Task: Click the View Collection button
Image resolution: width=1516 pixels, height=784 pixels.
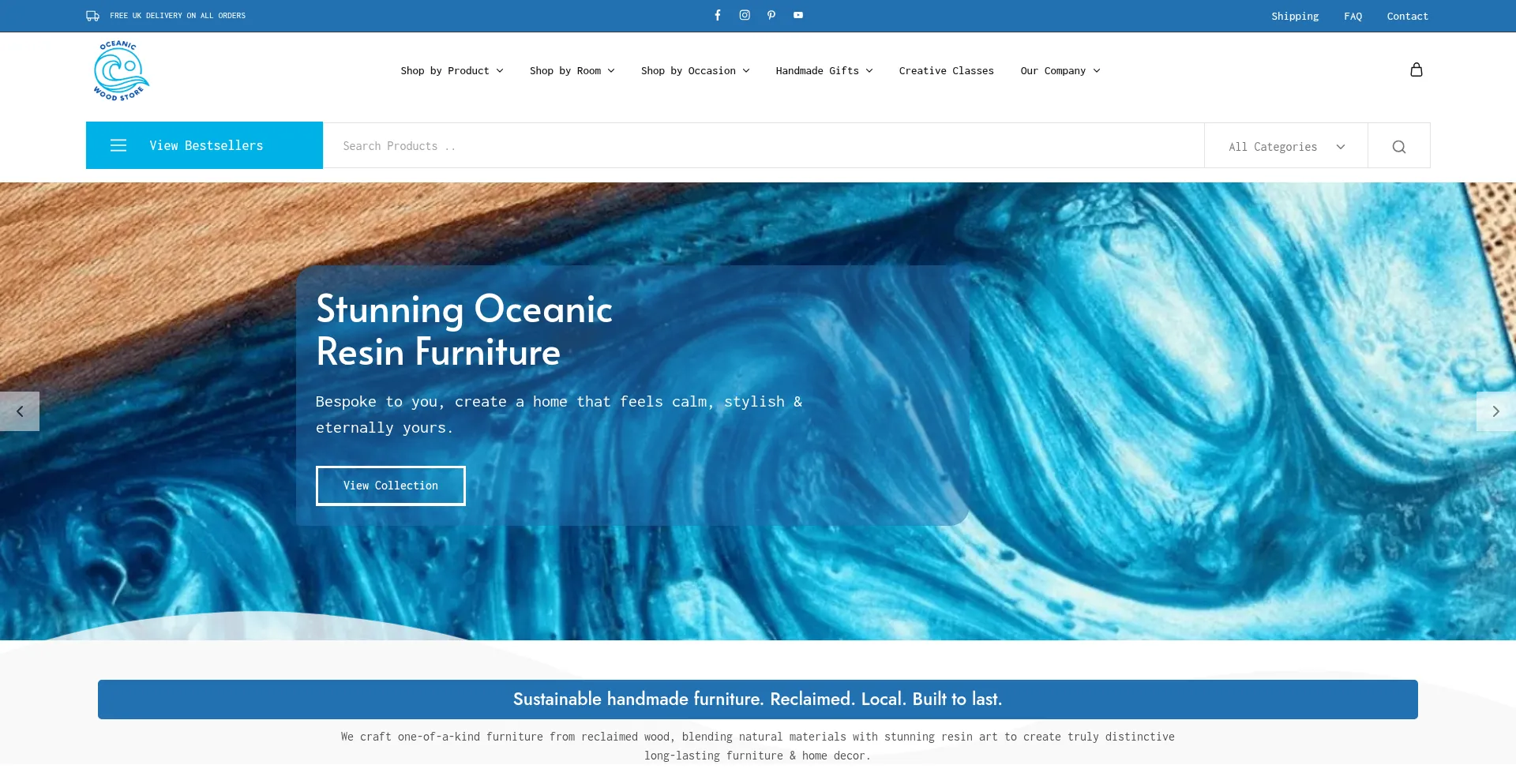Action: click(390, 486)
